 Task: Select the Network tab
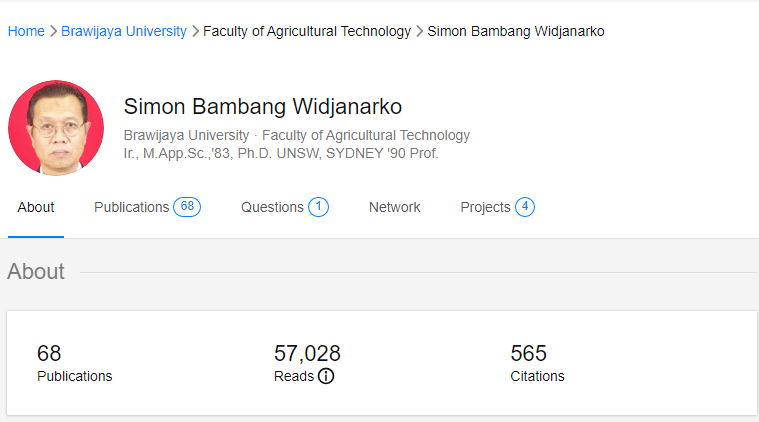394,207
